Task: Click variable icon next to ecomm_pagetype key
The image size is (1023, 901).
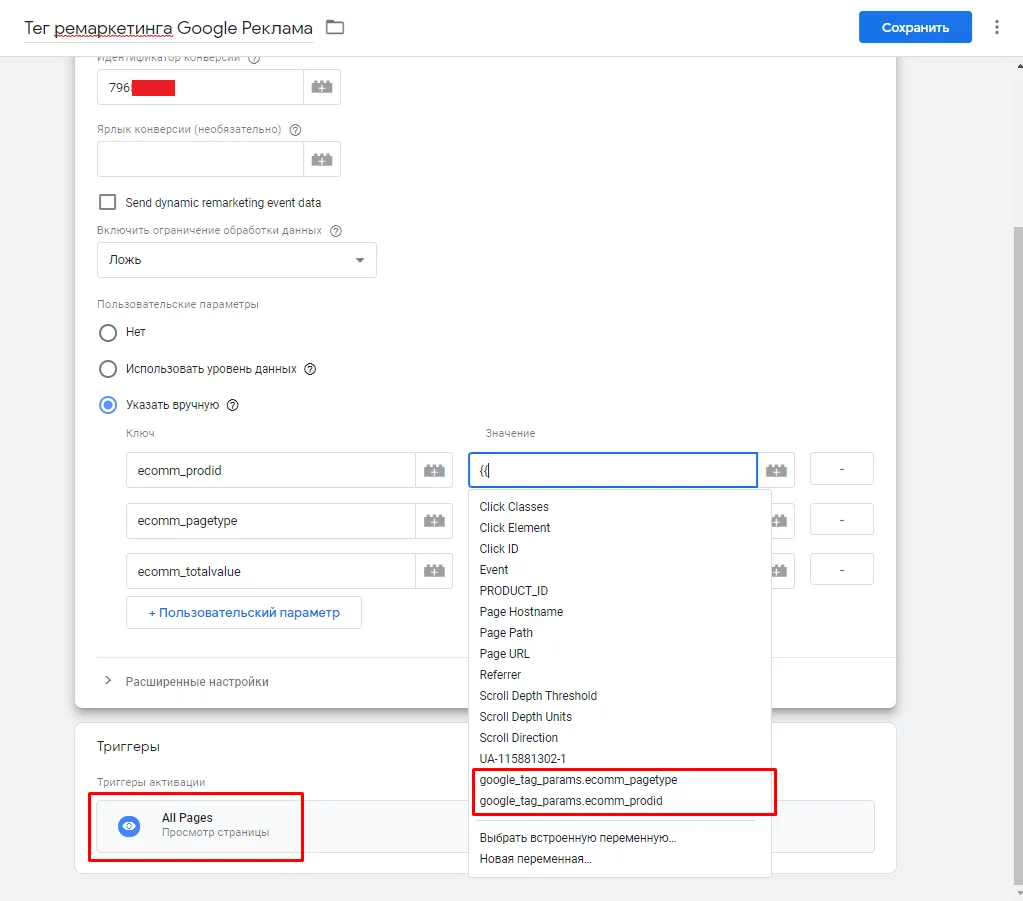Action: pyautogui.click(x=434, y=521)
